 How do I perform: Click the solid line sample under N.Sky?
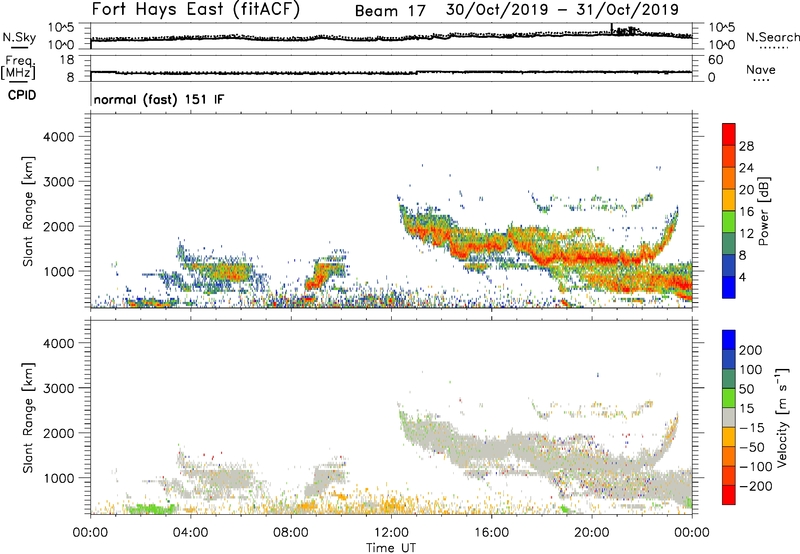coord(19,47)
